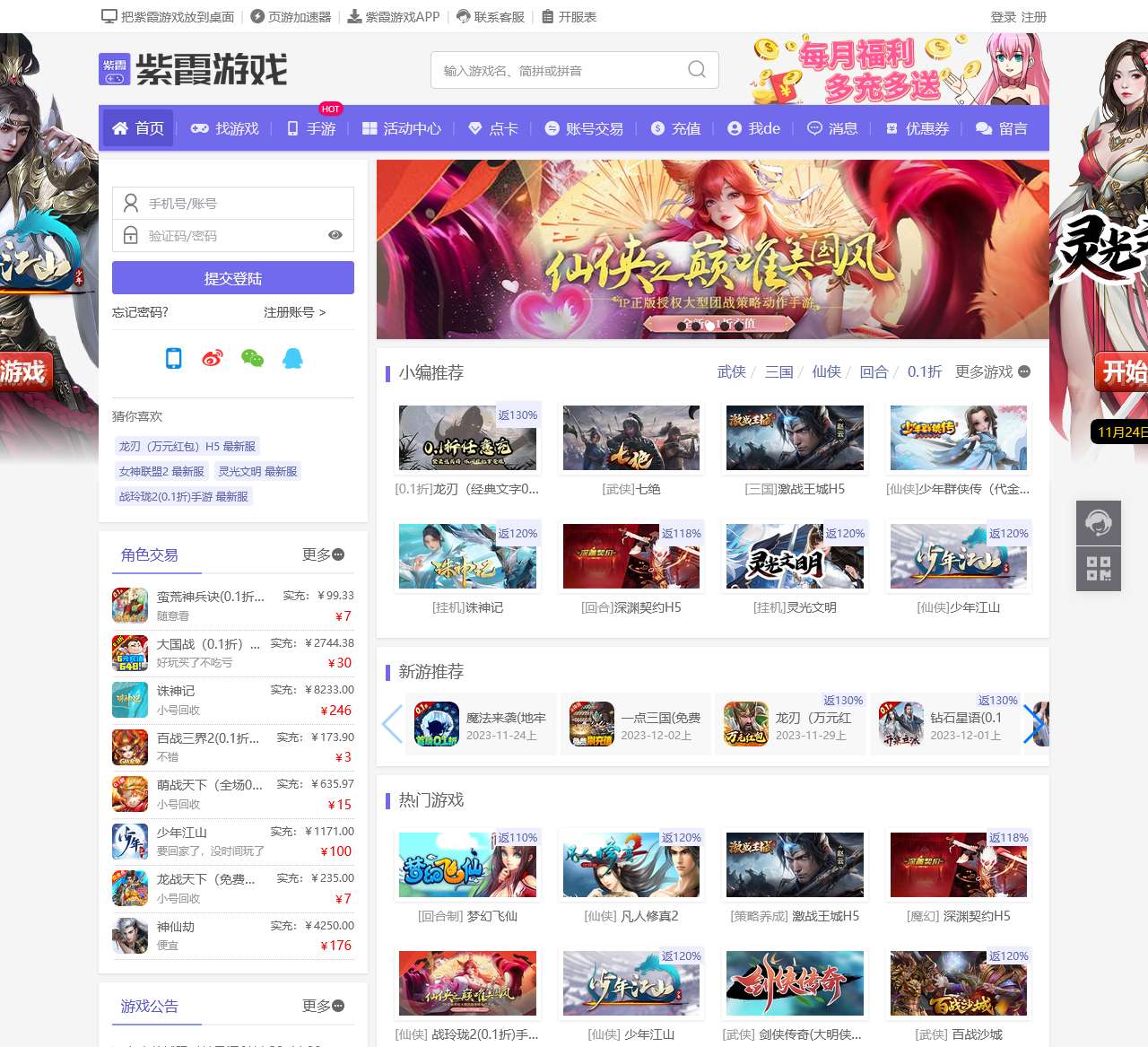Select first banner carousel dot

point(681,326)
